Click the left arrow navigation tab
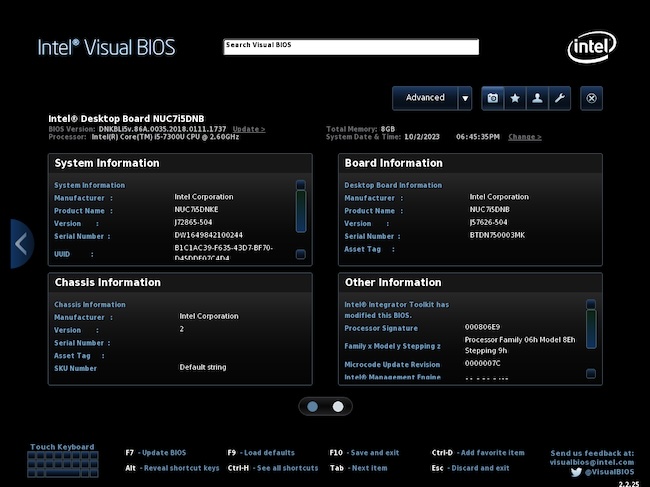This screenshot has width=650, height=487. [22, 244]
